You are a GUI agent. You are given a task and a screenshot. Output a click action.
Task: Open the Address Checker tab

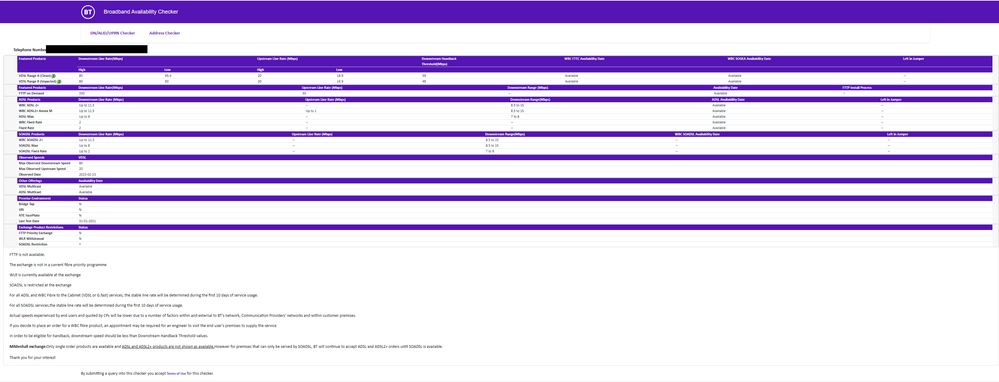(x=164, y=32)
